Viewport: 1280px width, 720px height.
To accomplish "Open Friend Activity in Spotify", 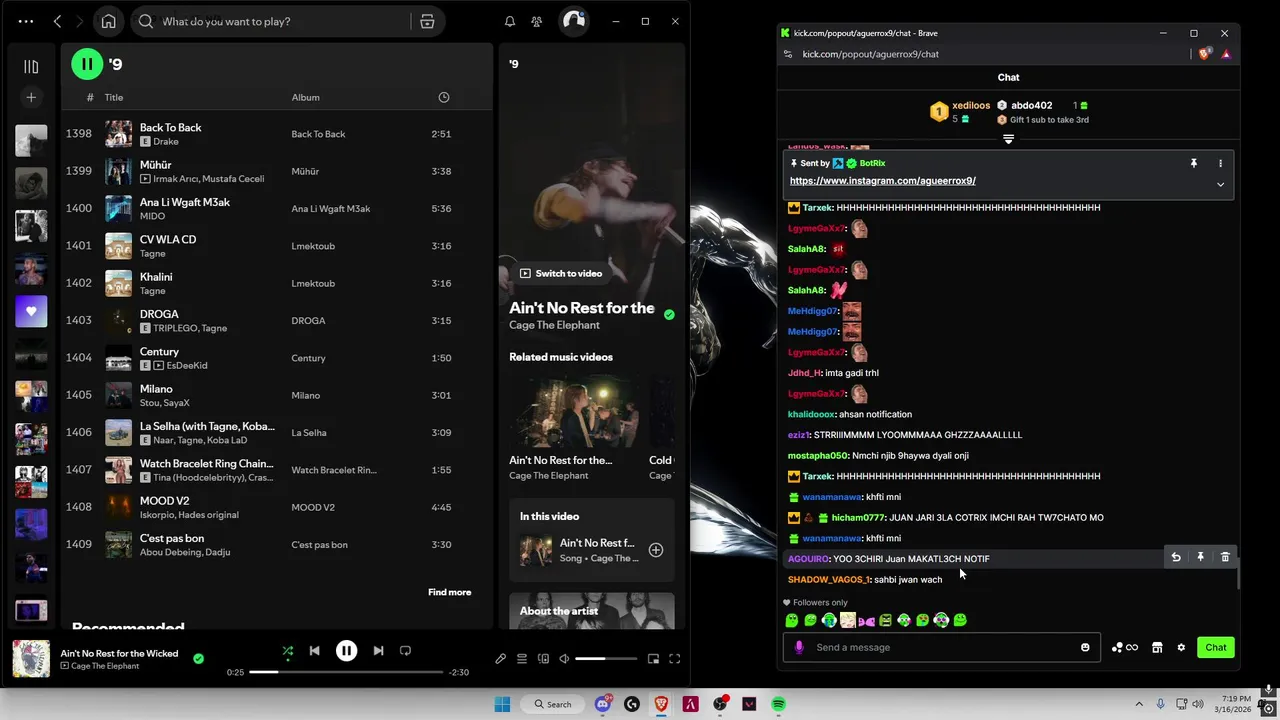I will pos(537,21).
